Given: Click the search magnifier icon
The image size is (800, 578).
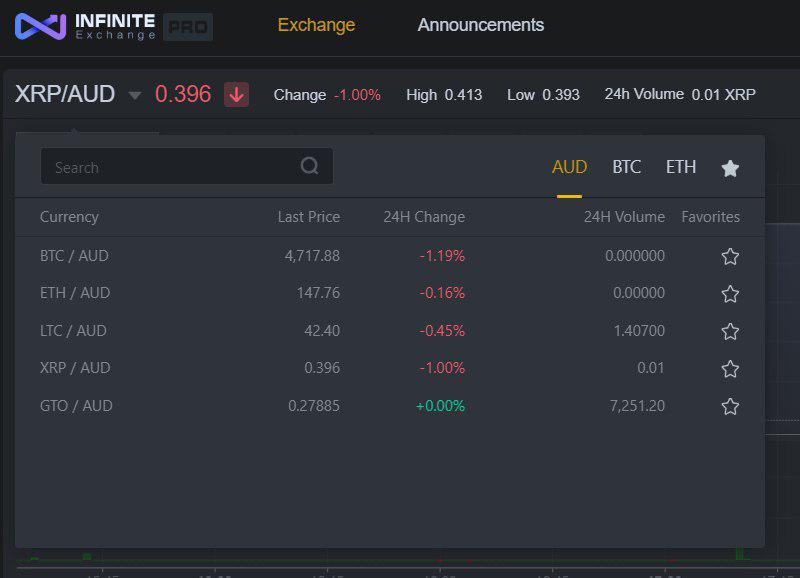Looking at the screenshot, I should point(310,166).
